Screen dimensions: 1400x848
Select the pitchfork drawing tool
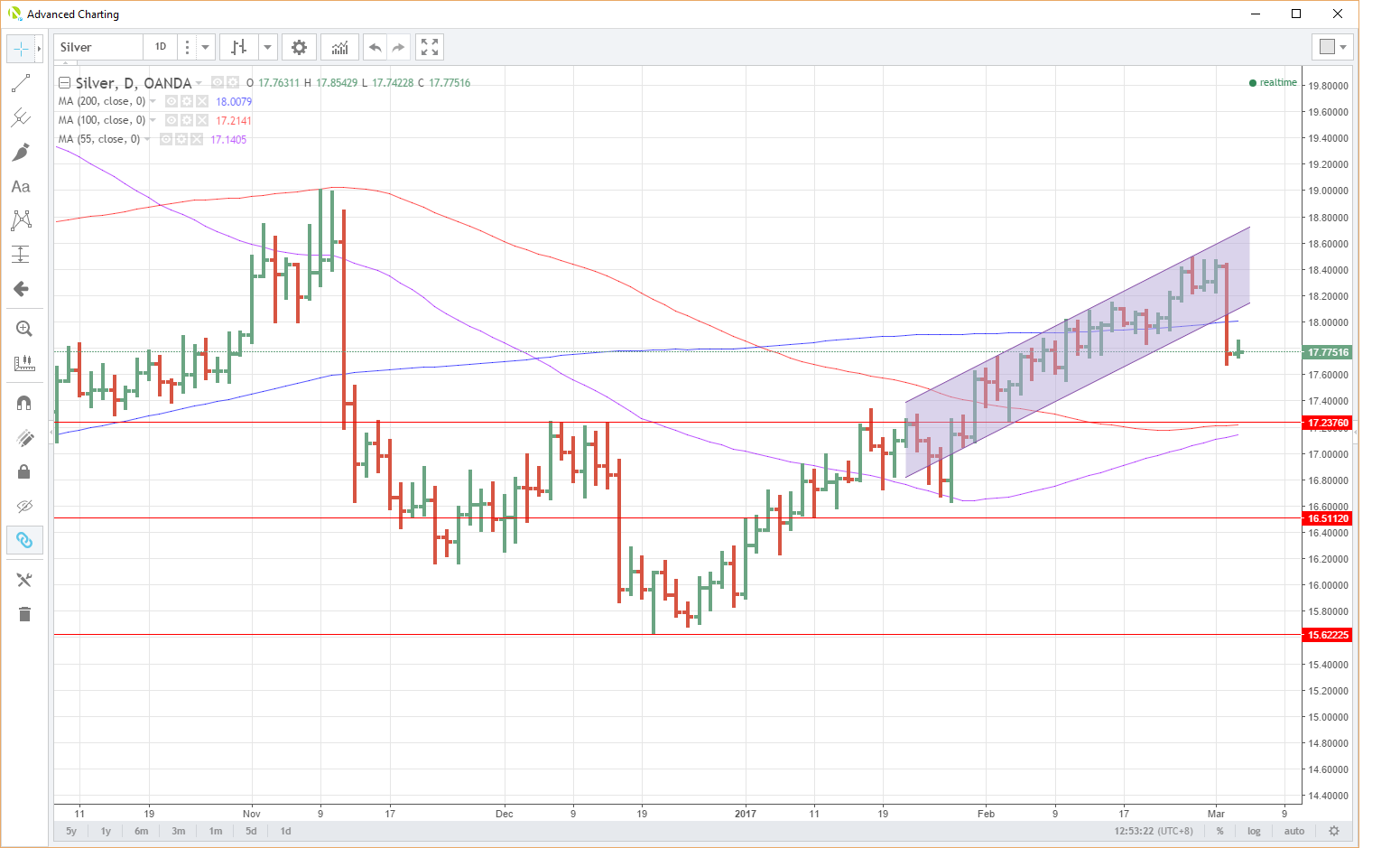tap(21, 117)
